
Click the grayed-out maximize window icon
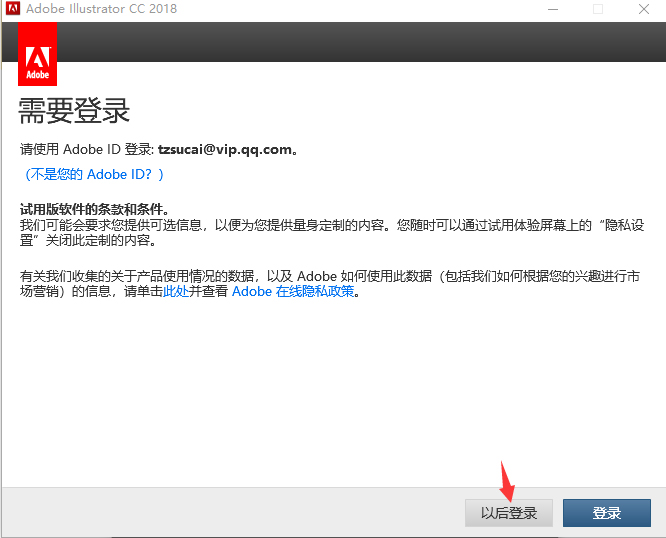click(598, 9)
